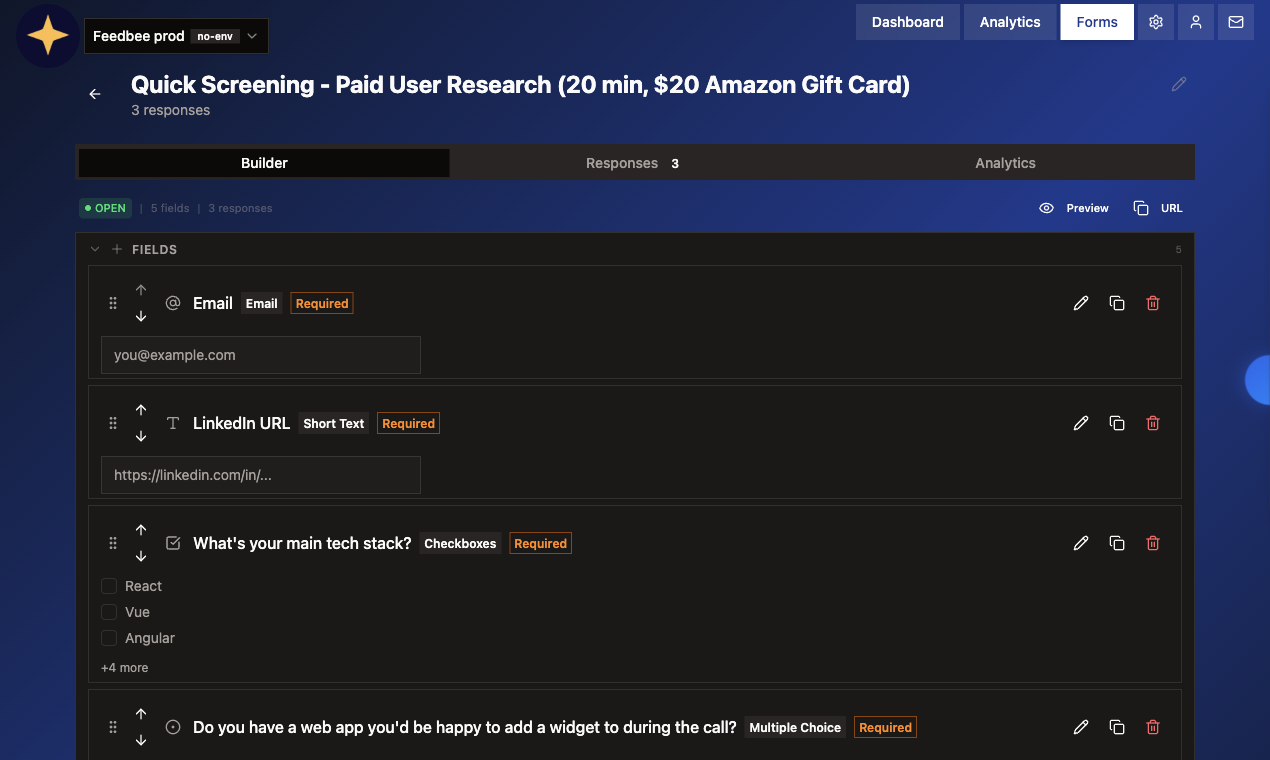Click the Feedbee star logo
Screen dimensions: 1270x760
[x=48, y=36]
